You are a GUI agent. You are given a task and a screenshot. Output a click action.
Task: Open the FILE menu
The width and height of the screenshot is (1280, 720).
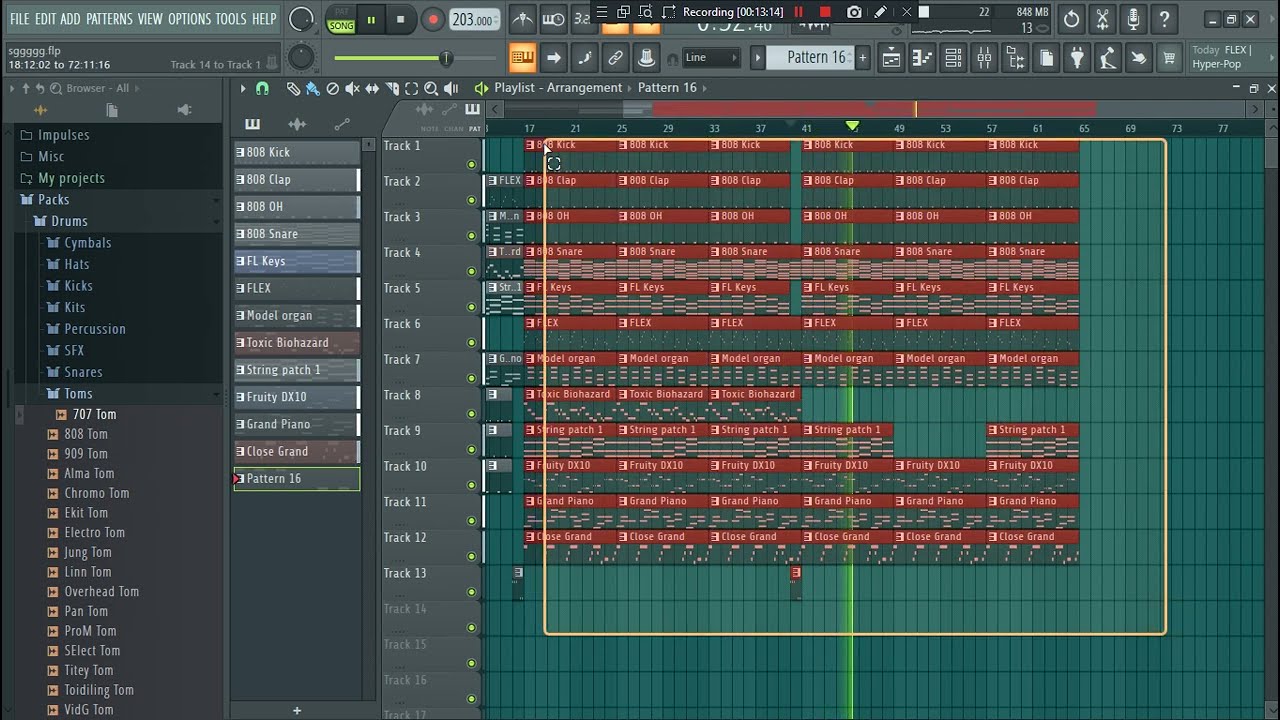point(19,19)
